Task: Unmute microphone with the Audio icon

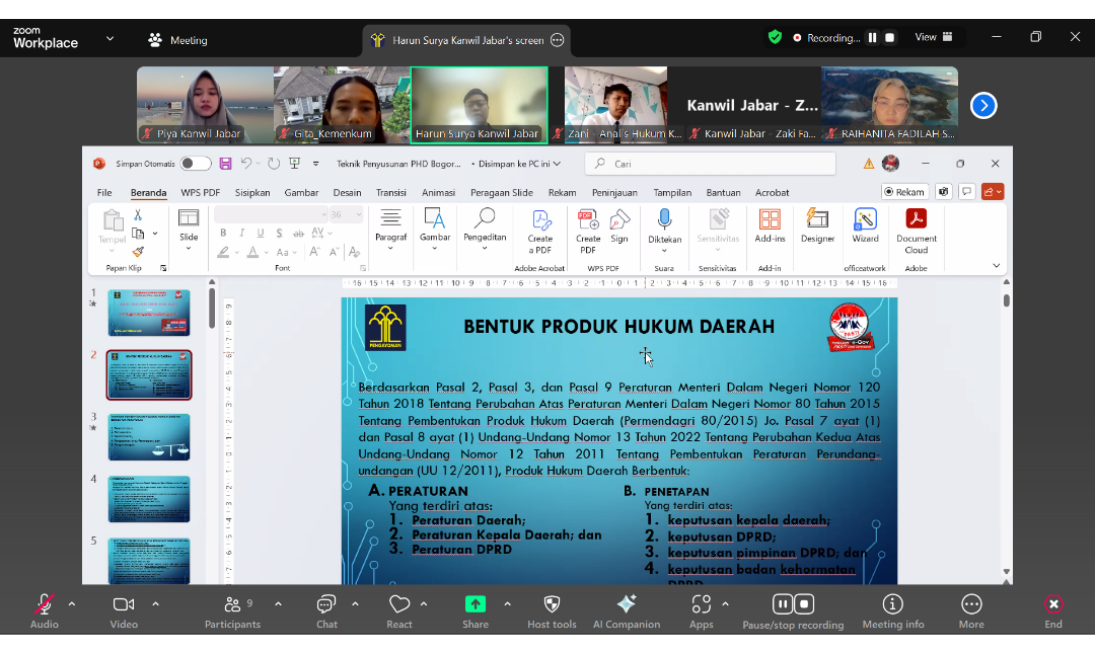Action: tap(44, 605)
